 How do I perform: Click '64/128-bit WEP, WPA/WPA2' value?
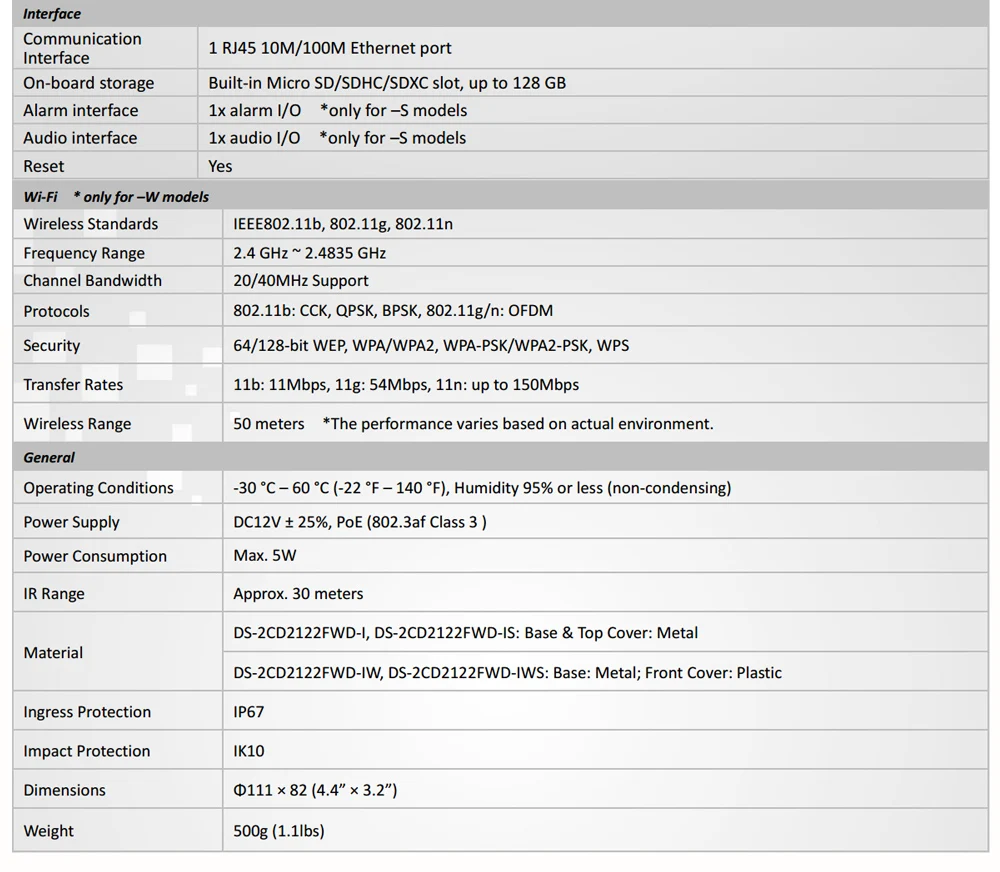[431, 346]
